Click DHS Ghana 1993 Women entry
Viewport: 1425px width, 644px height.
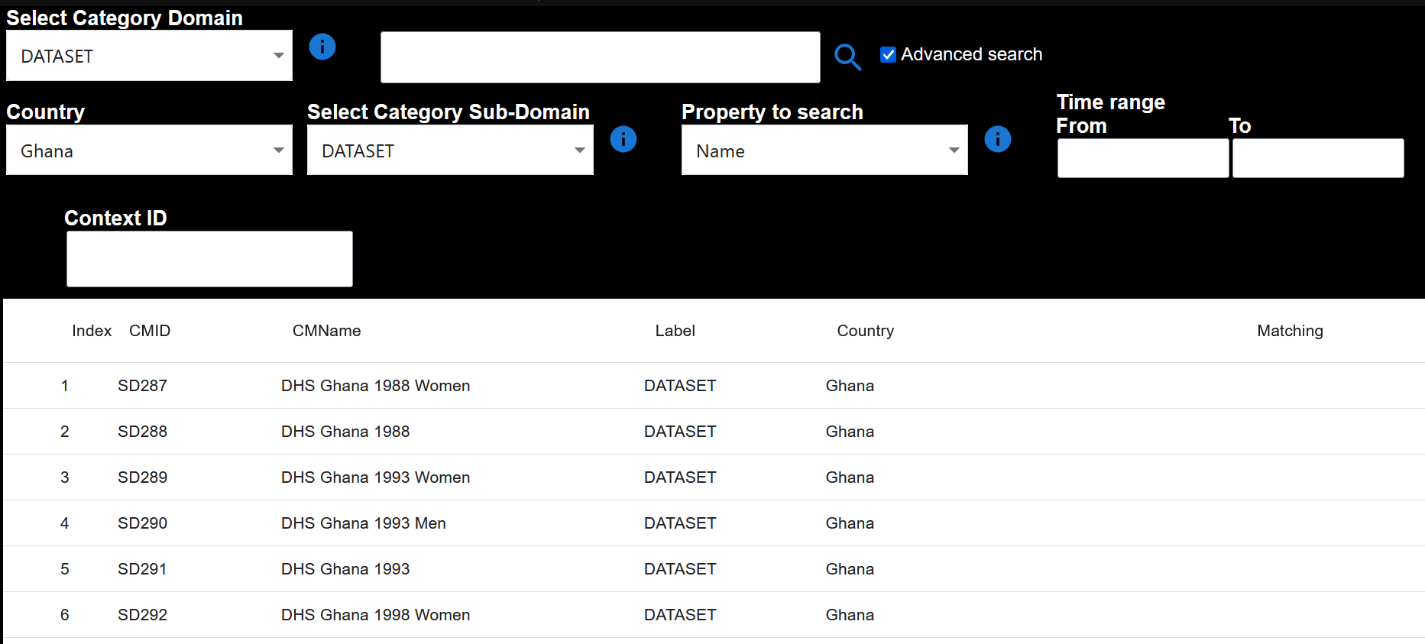pyautogui.click(x=375, y=478)
